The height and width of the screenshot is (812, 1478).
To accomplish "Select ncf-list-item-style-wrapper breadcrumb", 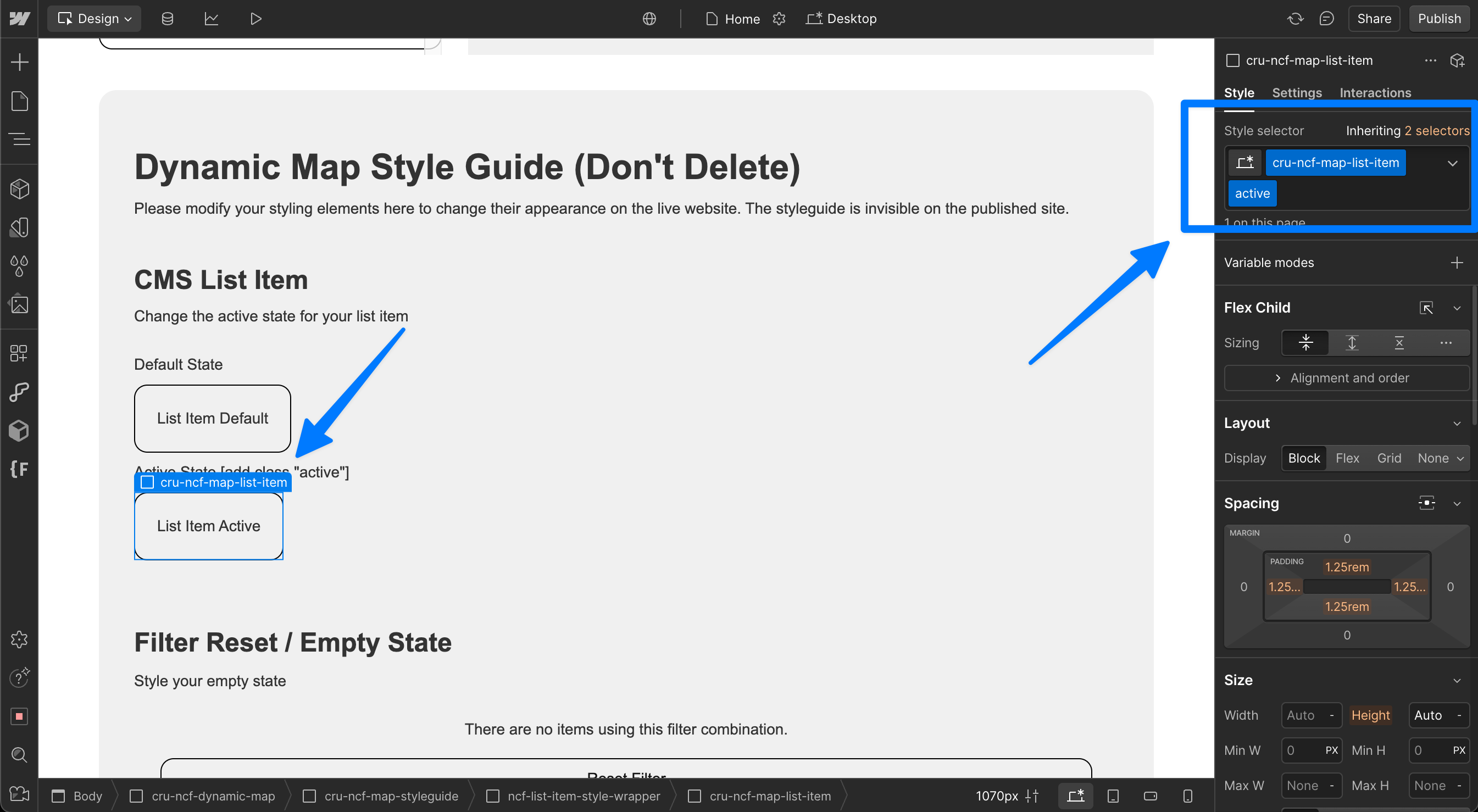I will click(573, 796).
